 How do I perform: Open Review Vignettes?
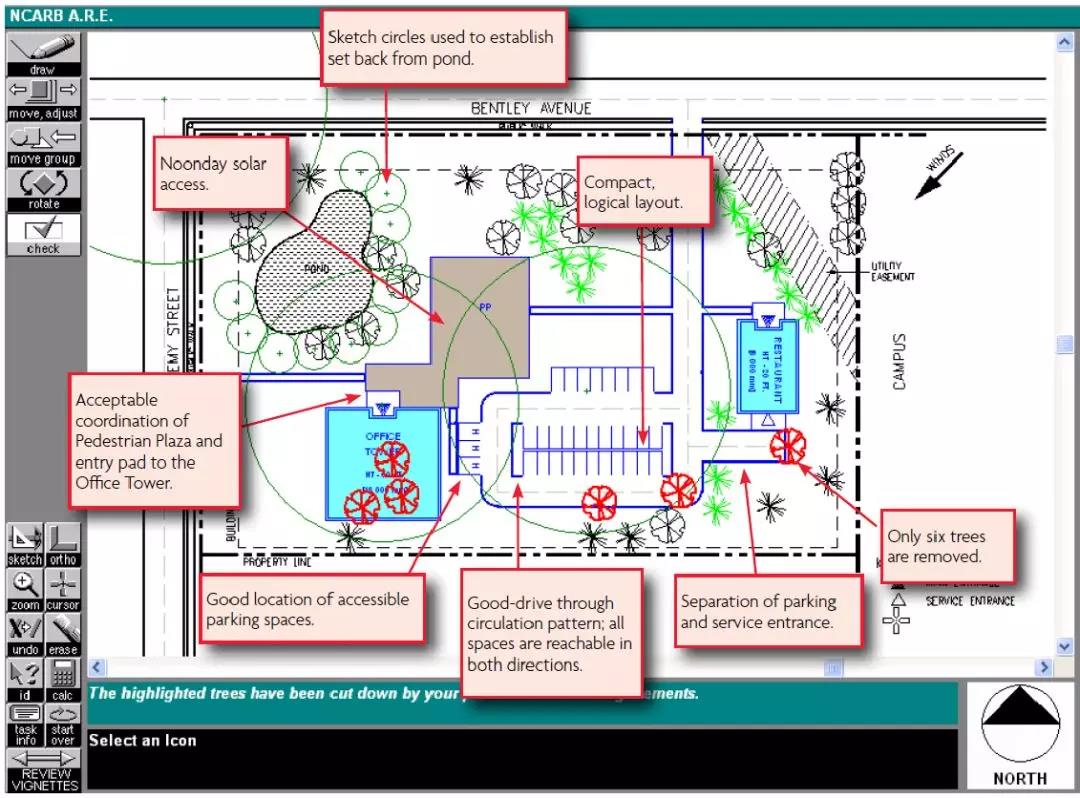(x=44, y=771)
